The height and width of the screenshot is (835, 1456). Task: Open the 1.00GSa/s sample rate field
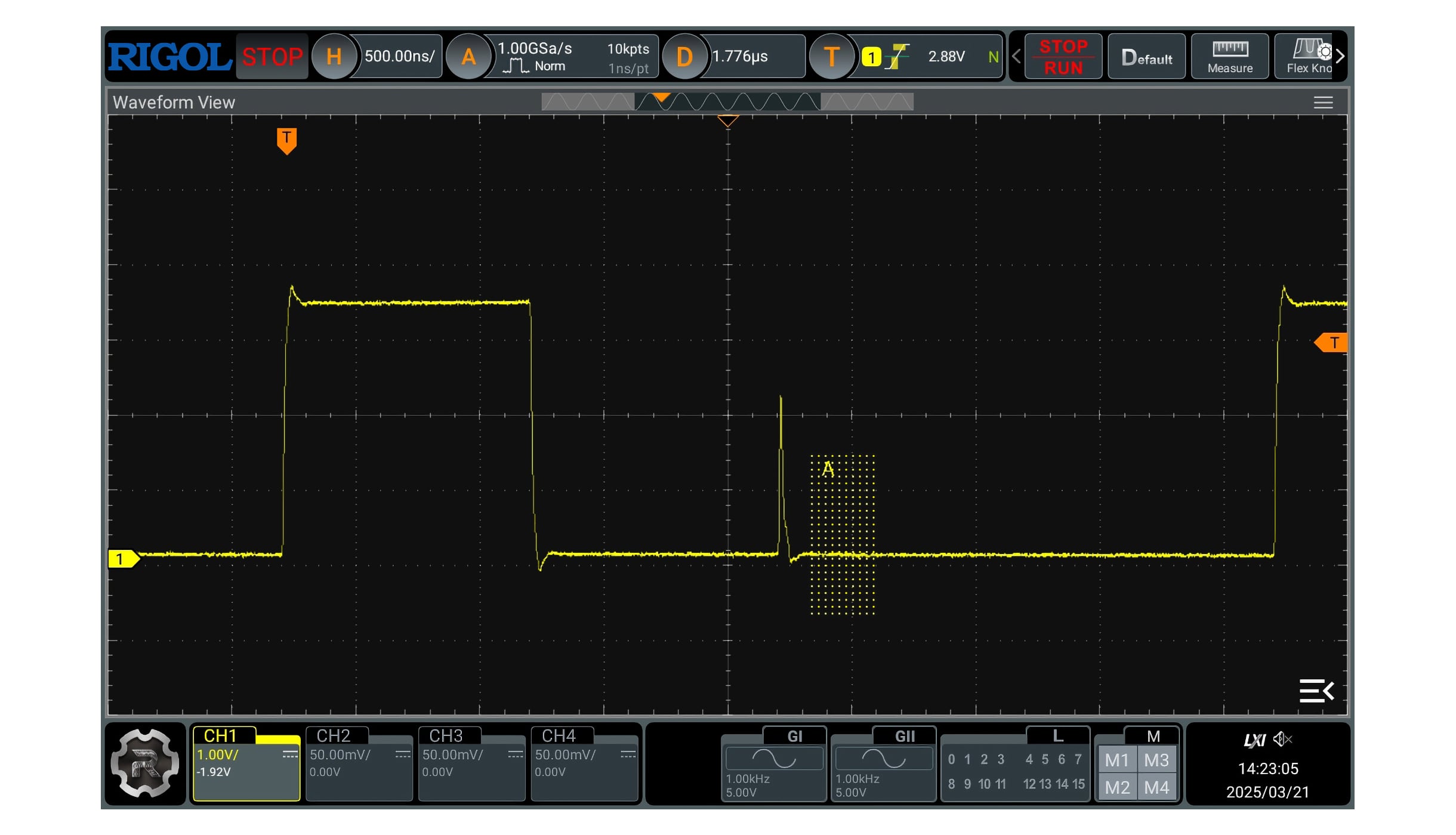(535, 48)
